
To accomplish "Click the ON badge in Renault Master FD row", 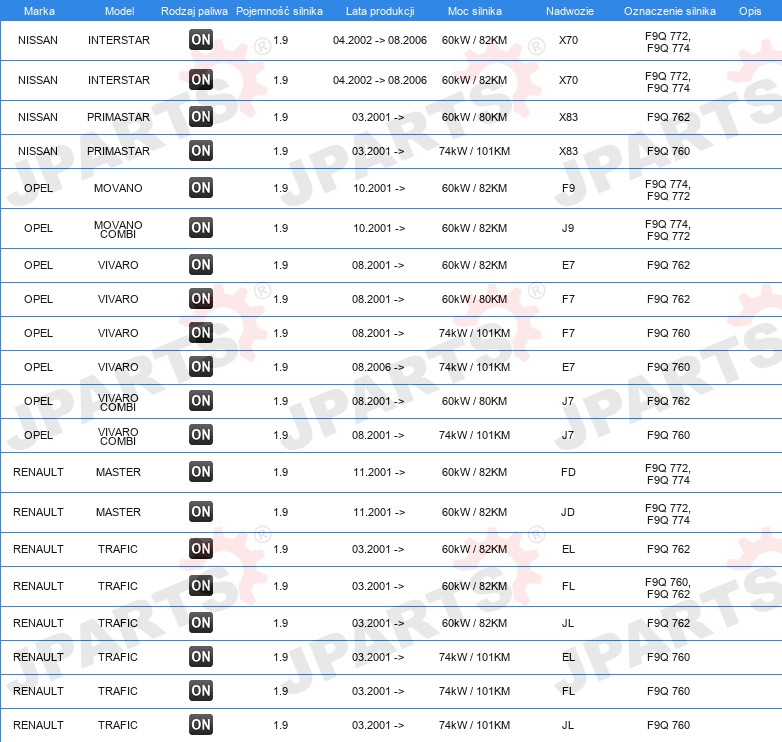I will pos(201,471).
